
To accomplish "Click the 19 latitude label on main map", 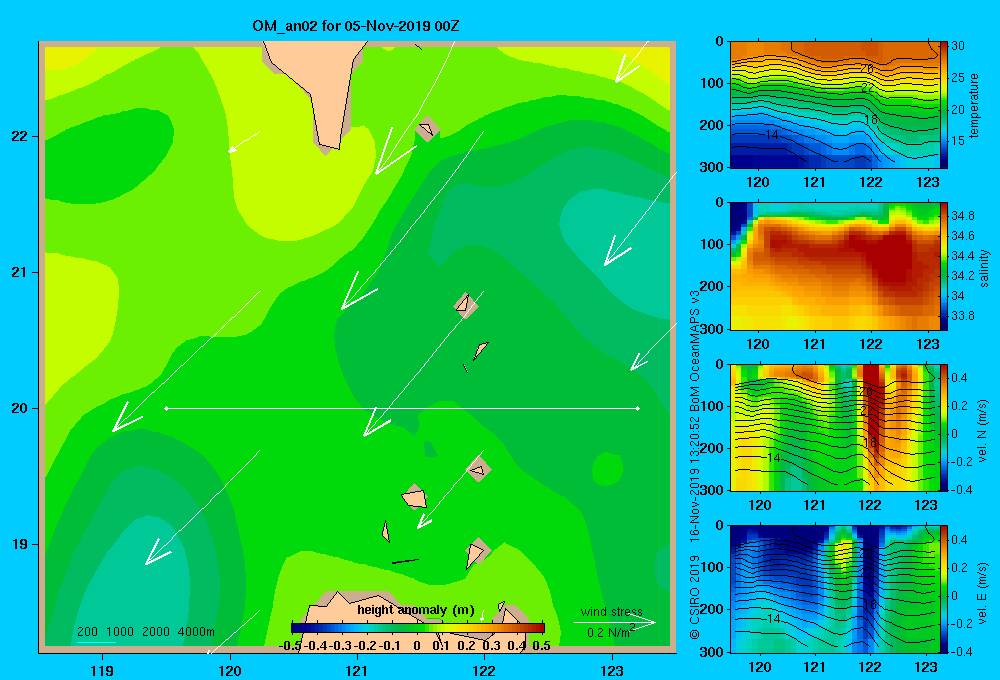I will click(x=19, y=544).
